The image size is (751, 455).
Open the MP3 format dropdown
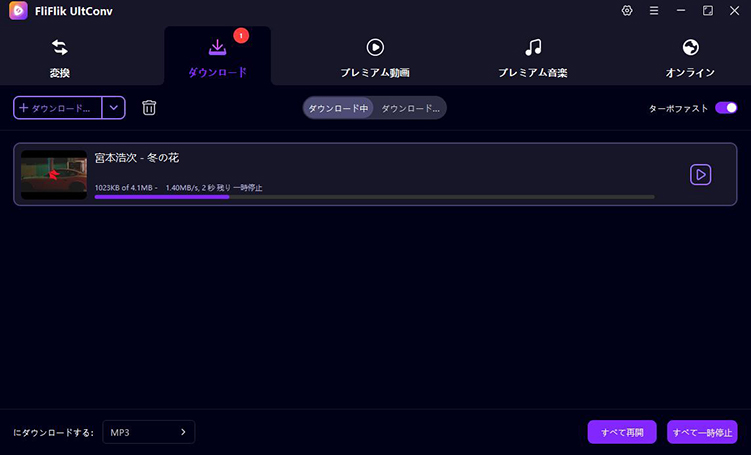coord(148,432)
